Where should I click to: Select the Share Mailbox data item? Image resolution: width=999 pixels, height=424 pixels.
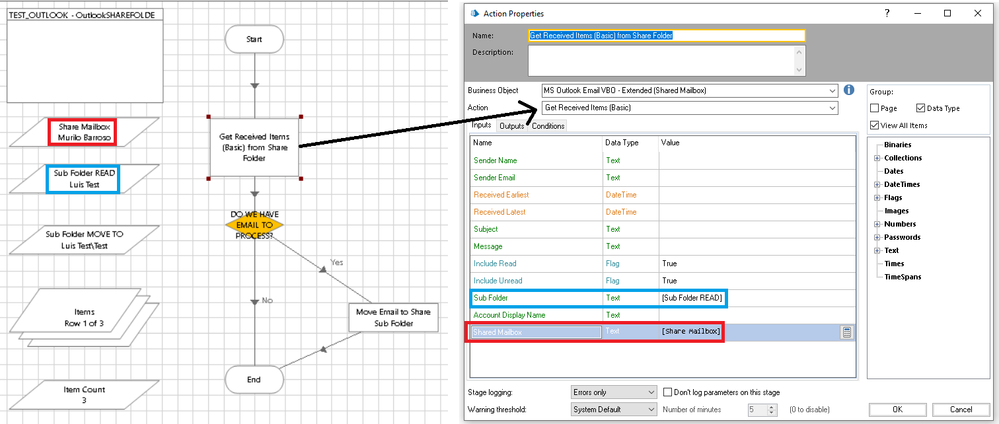click(82, 131)
